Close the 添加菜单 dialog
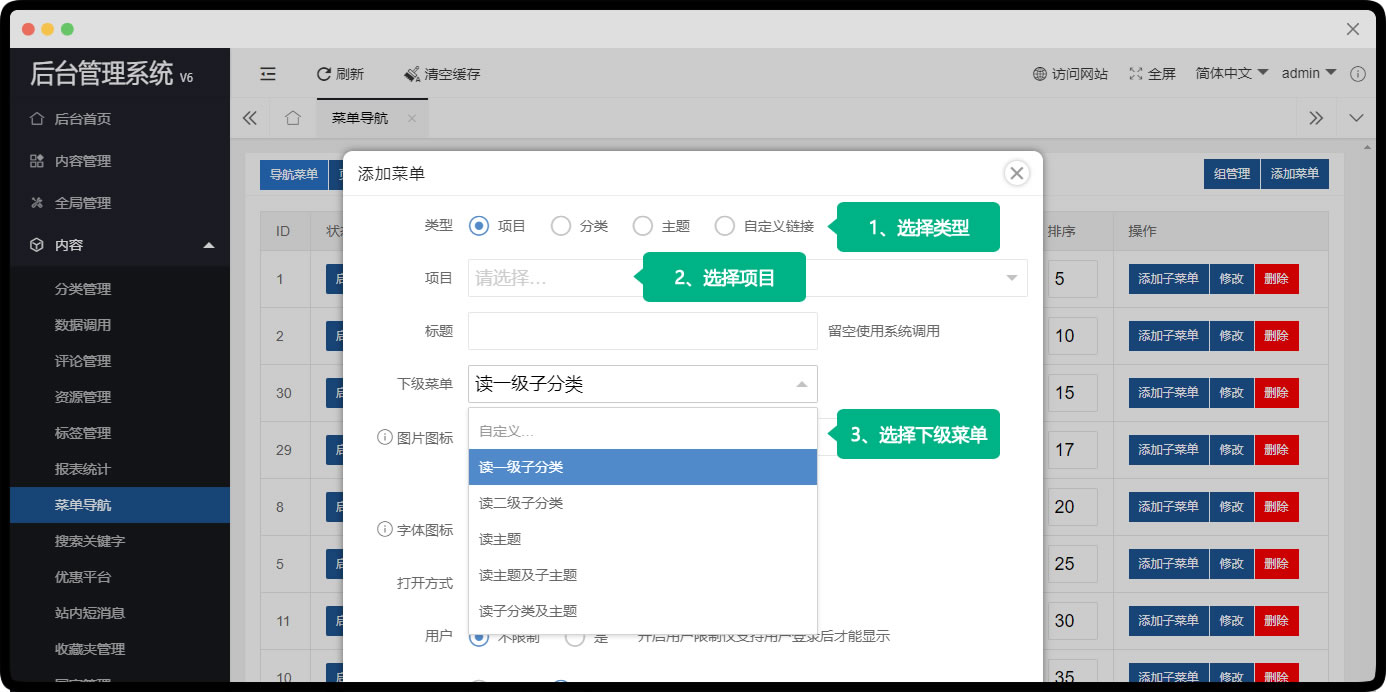 (x=1016, y=173)
